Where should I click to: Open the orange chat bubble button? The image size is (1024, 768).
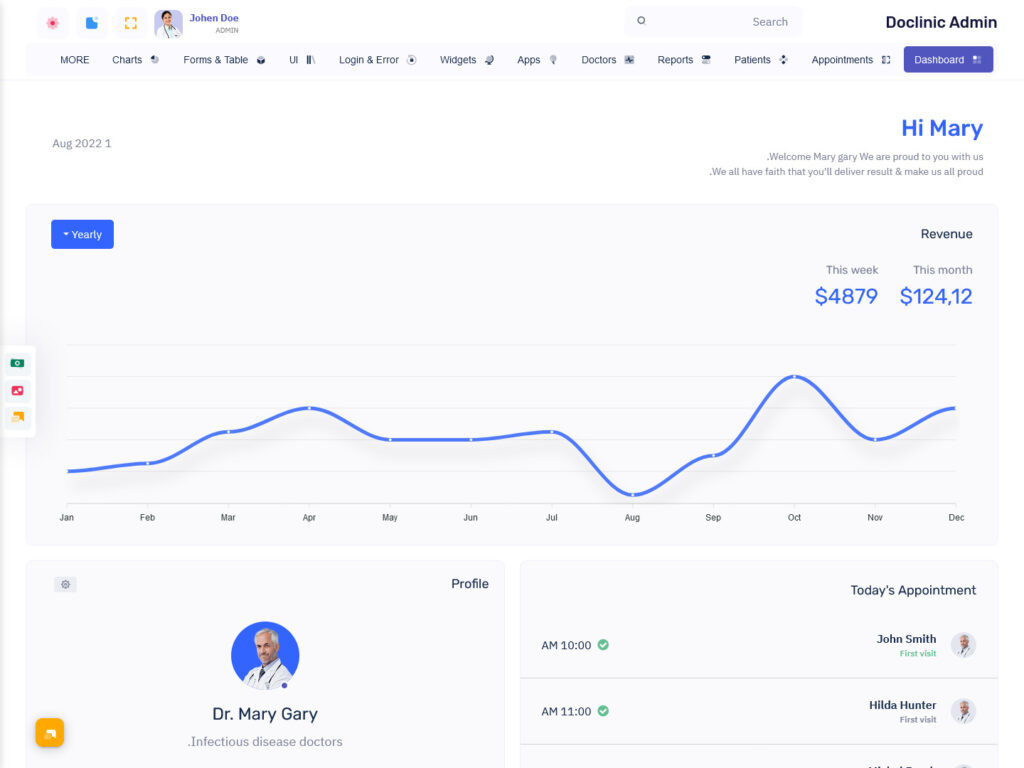click(50, 732)
